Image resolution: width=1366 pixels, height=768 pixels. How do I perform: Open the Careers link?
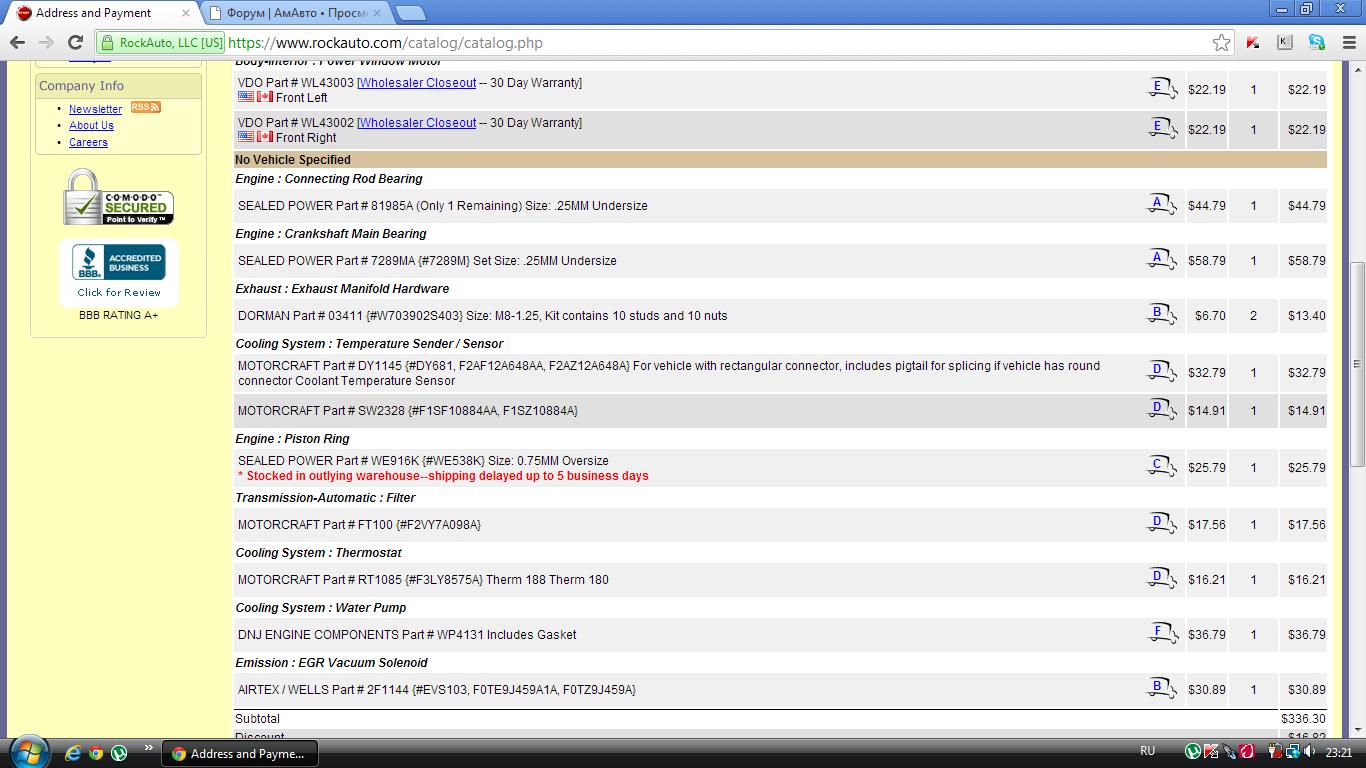[x=88, y=142]
